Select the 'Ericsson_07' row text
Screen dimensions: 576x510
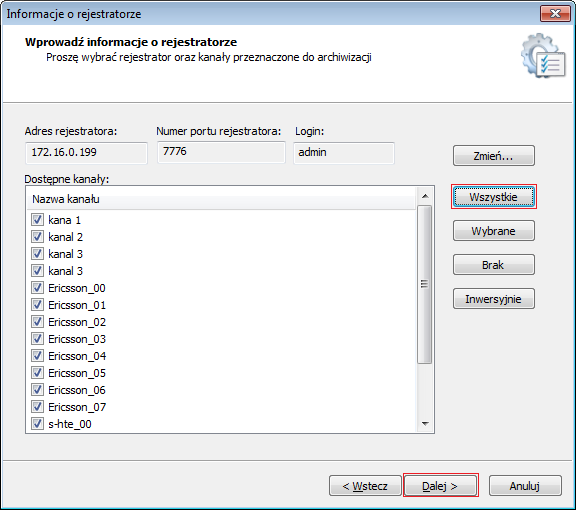(x=77, y=407)
